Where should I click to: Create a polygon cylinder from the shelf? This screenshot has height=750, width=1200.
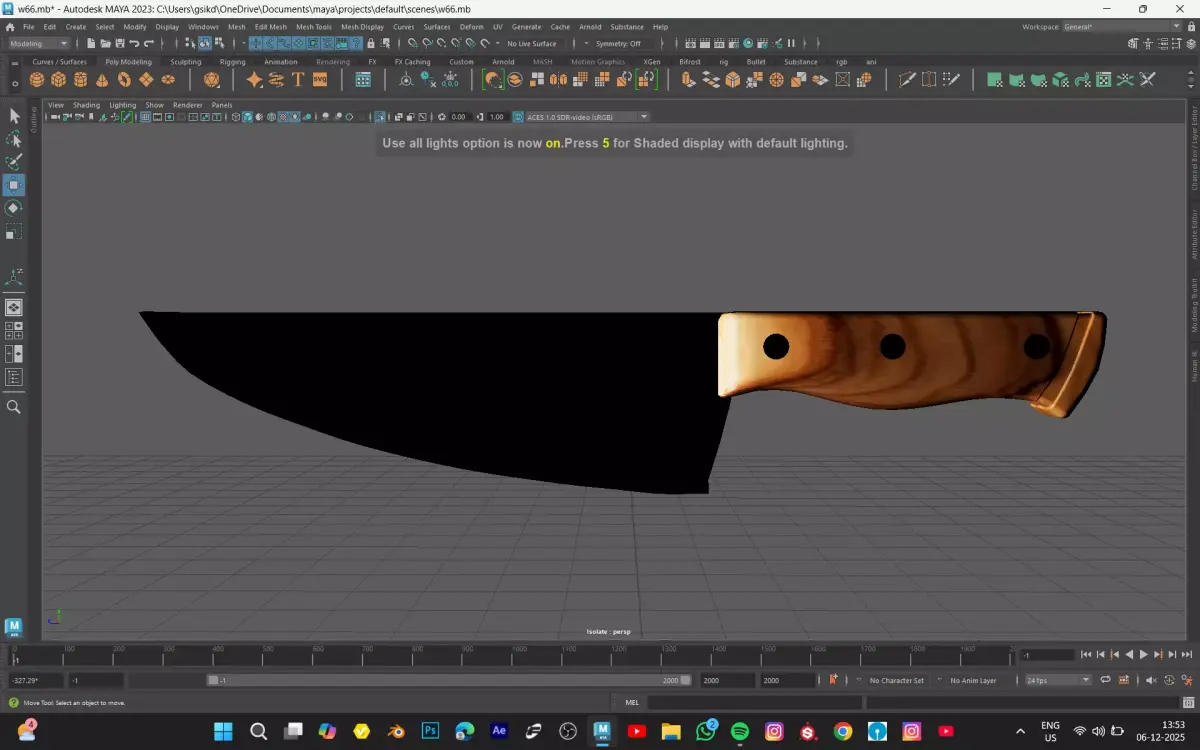[x=80, y=80]
